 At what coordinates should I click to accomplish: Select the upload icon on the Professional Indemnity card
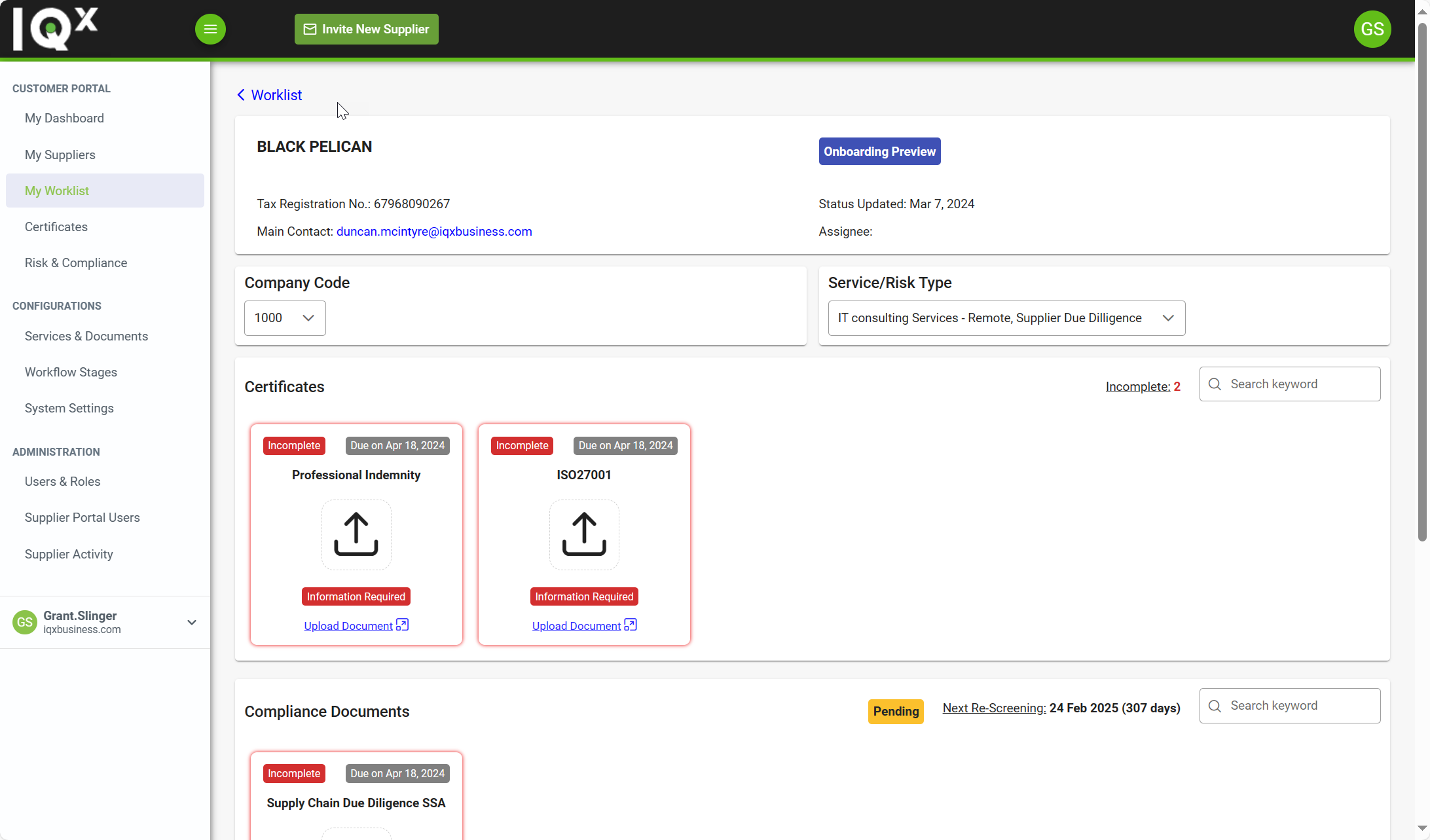(x=356, y=534)
